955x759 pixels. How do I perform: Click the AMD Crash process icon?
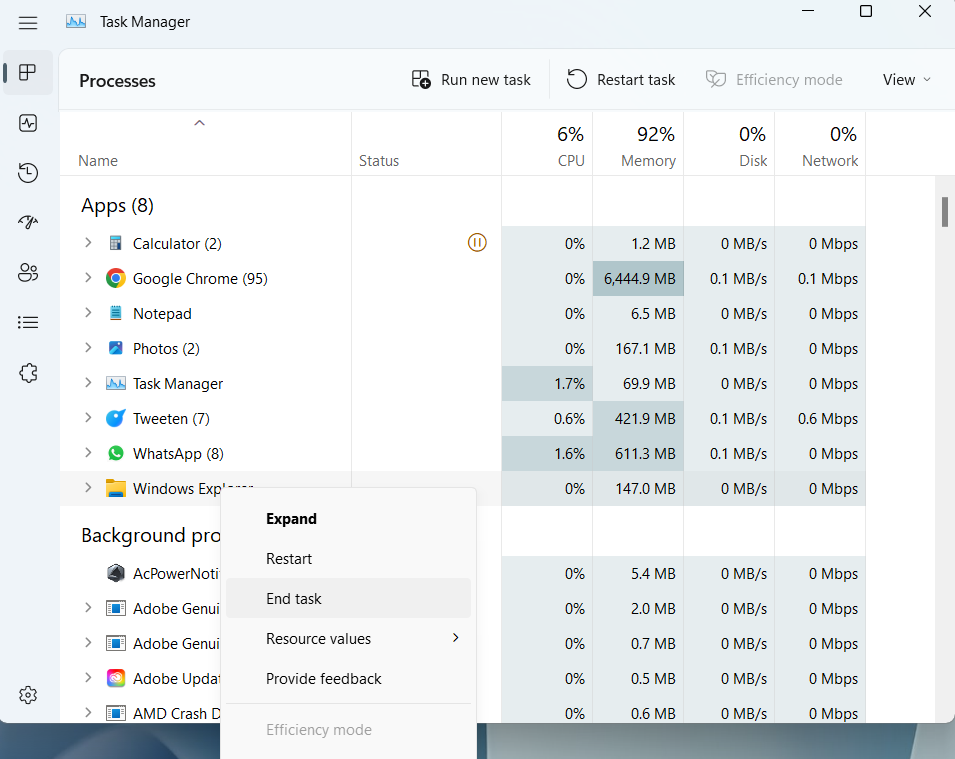116,713
